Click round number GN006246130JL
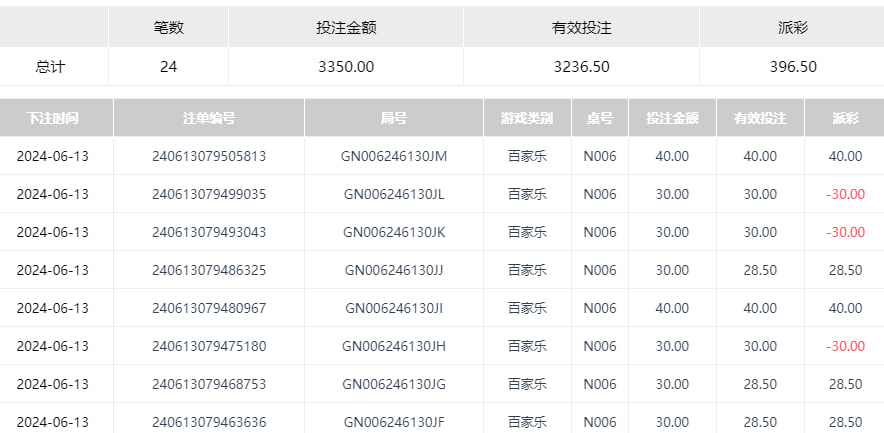 coord(394,194)
